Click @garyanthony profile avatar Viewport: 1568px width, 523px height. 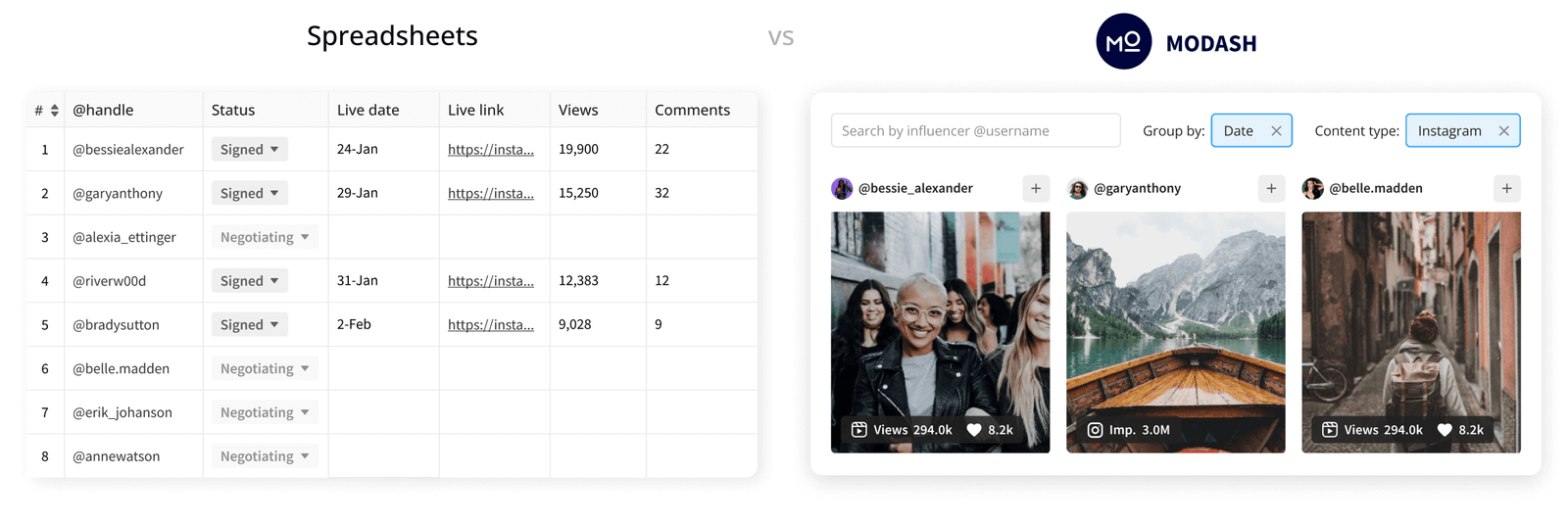(x=1078, y=189)
